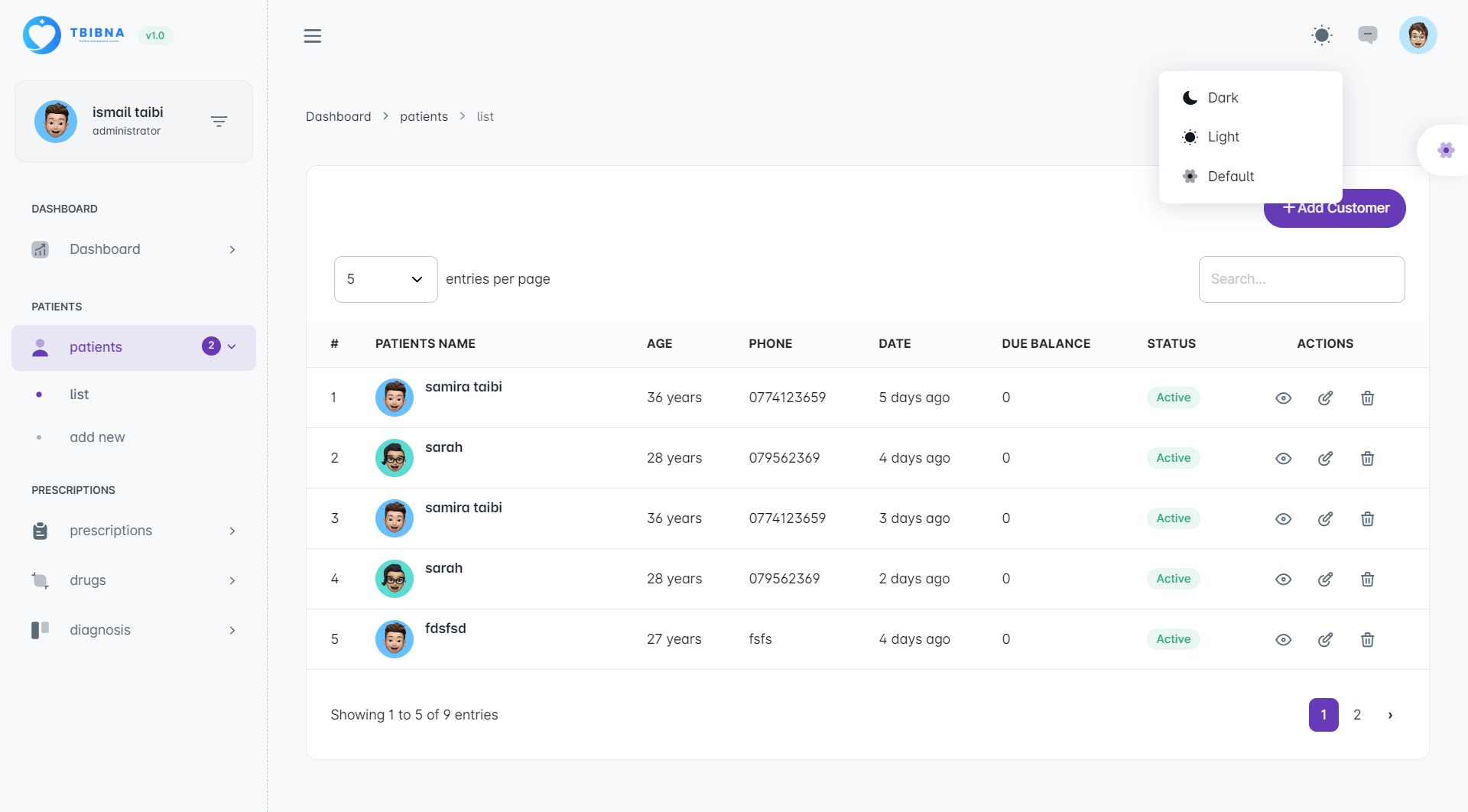The width and height of the screenshot is (1468, 812).
Task: Open the add new patient link
Action: click(97, 437)
